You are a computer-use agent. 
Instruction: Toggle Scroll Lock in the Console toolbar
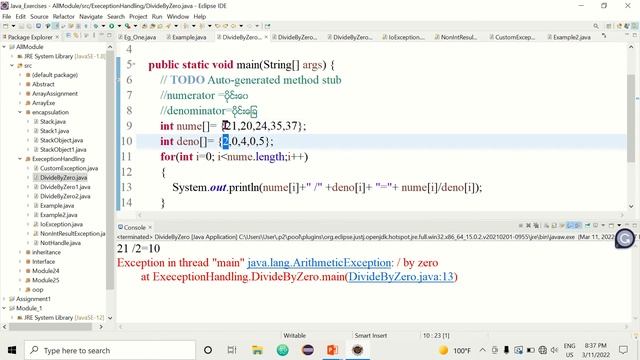tap(554, 226)
